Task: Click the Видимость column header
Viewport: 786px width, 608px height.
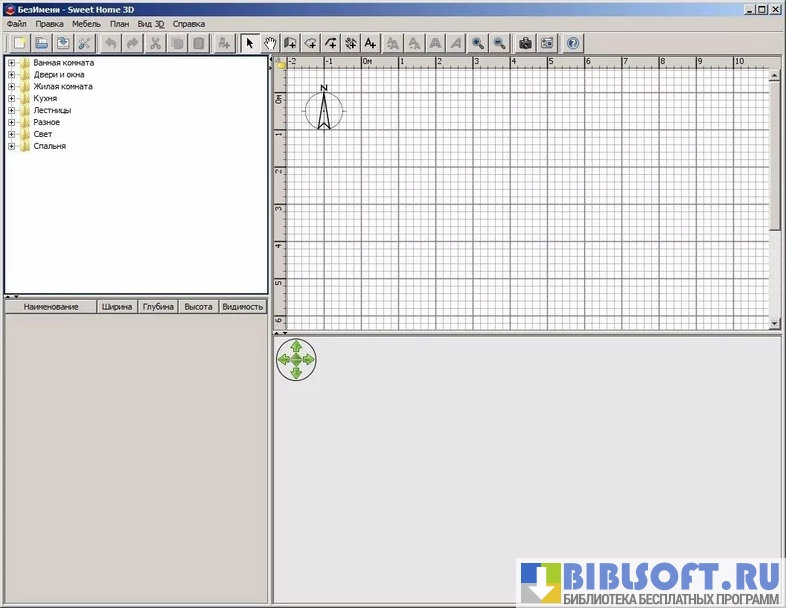Action: 243,307
